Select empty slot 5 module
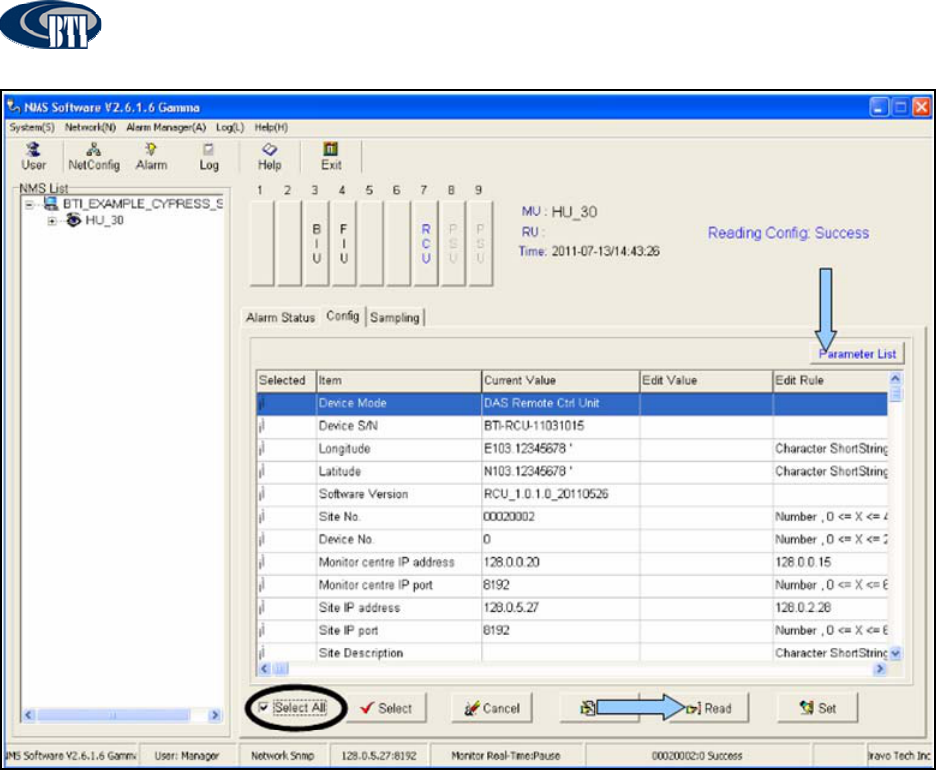The image size is (936, 770). tap(371, 244)
